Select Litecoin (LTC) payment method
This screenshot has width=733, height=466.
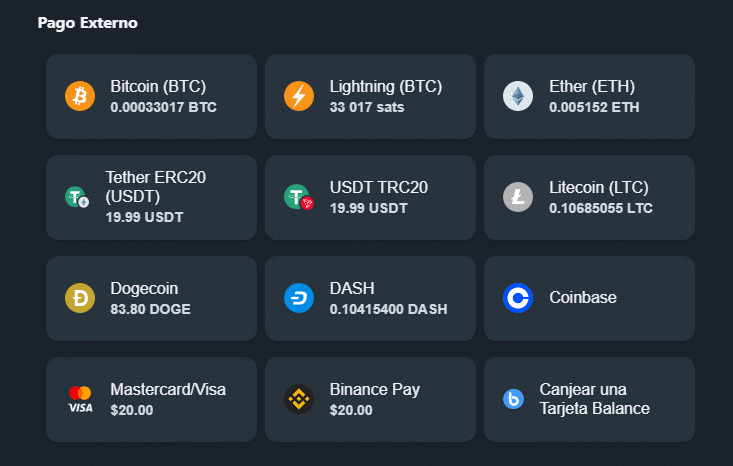pyautogui.click(x=589, y=197)
